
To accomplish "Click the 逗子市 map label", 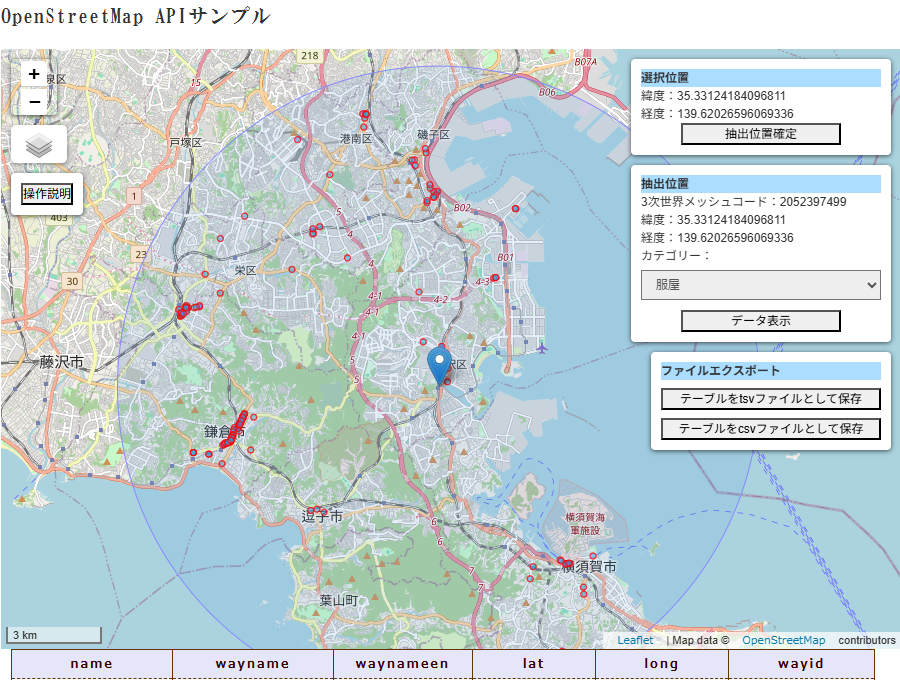I will coord(322,516).
